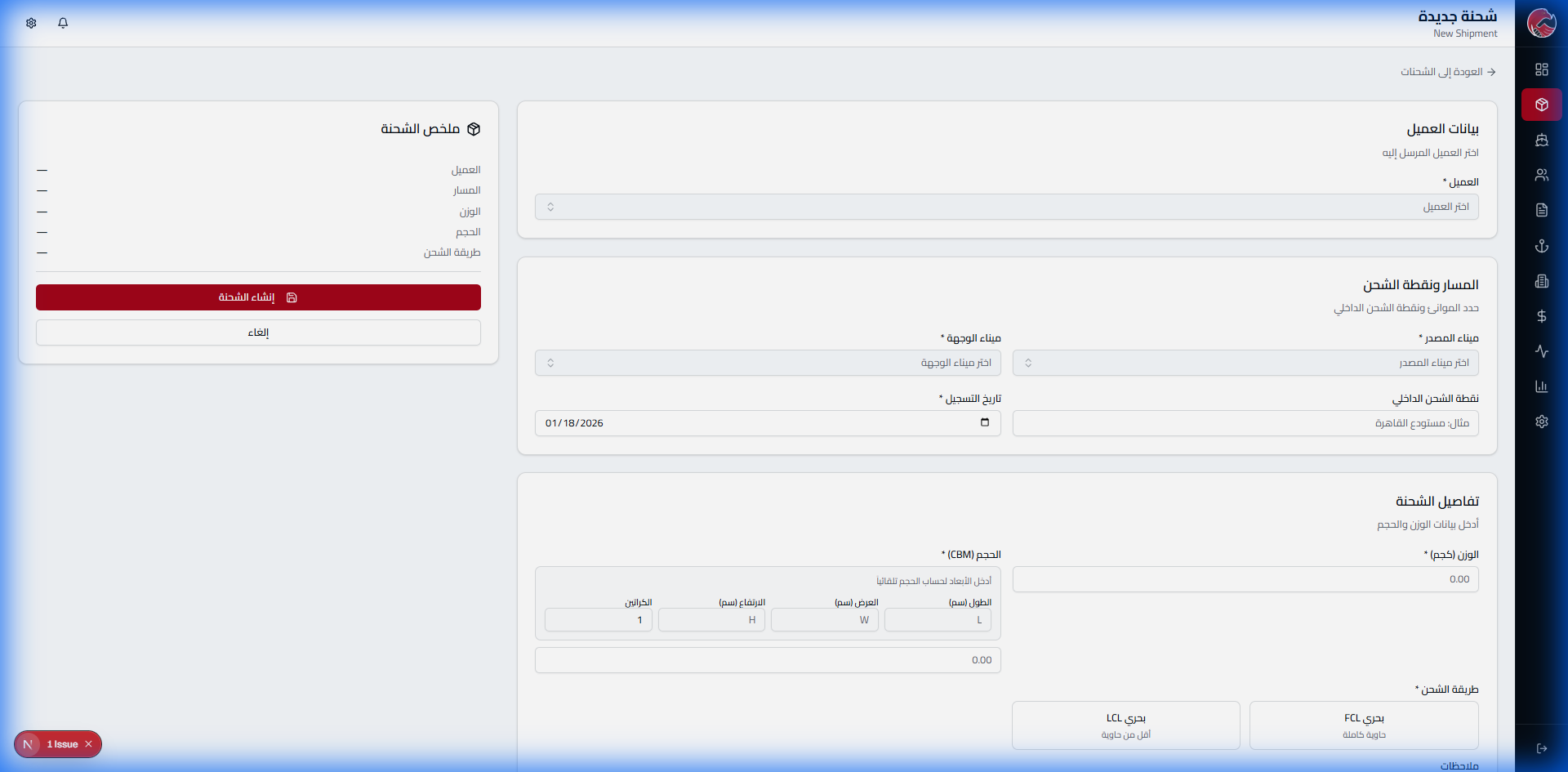Follow the العودة إلى الشحنات back link
The width and height of the screenshot is (1568, 772).
[1448, 72]
